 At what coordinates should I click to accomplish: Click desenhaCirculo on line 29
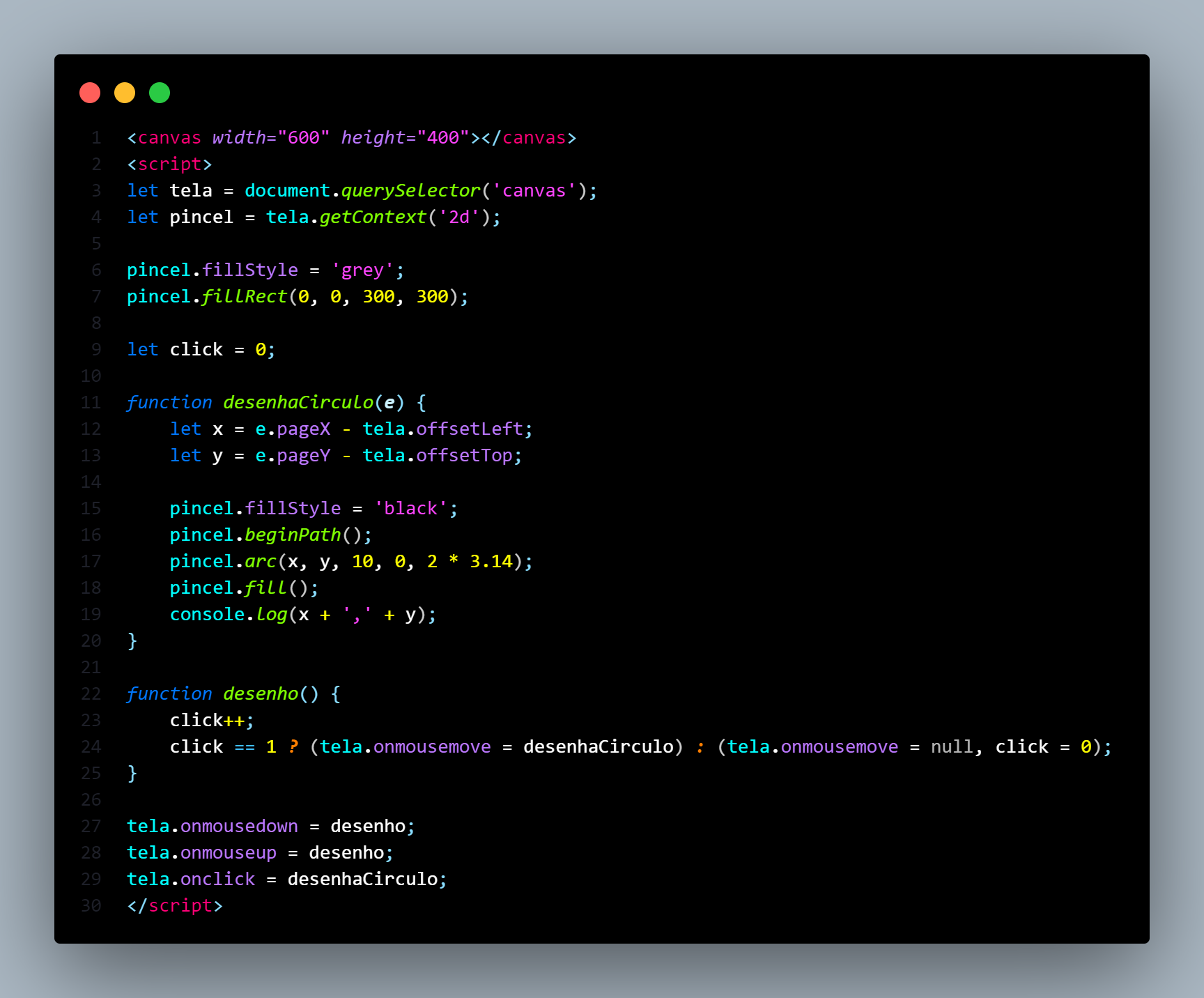click(362, 880)
